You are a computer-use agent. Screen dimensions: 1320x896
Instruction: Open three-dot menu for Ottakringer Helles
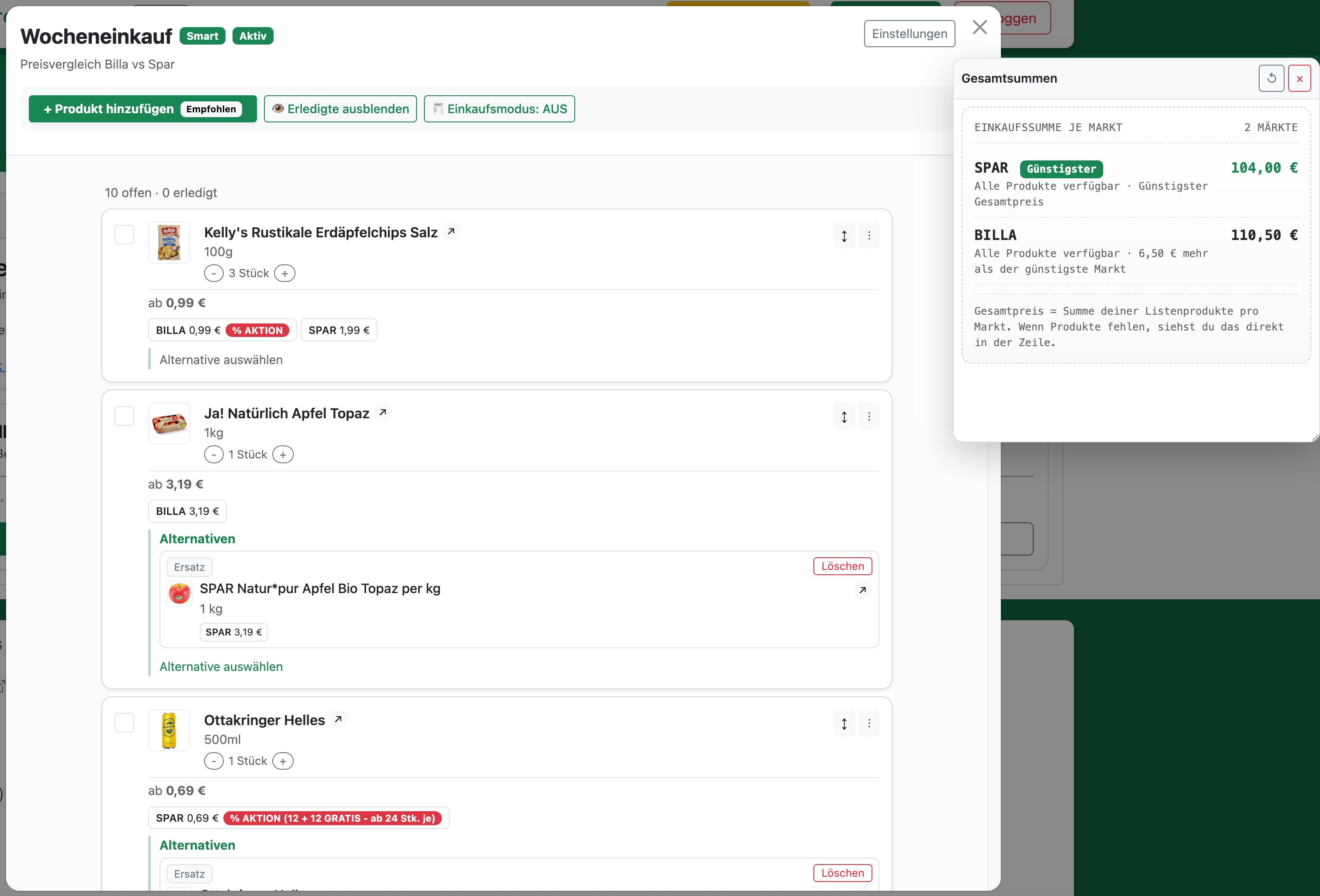pyautogui.click(x=869, y=723)
